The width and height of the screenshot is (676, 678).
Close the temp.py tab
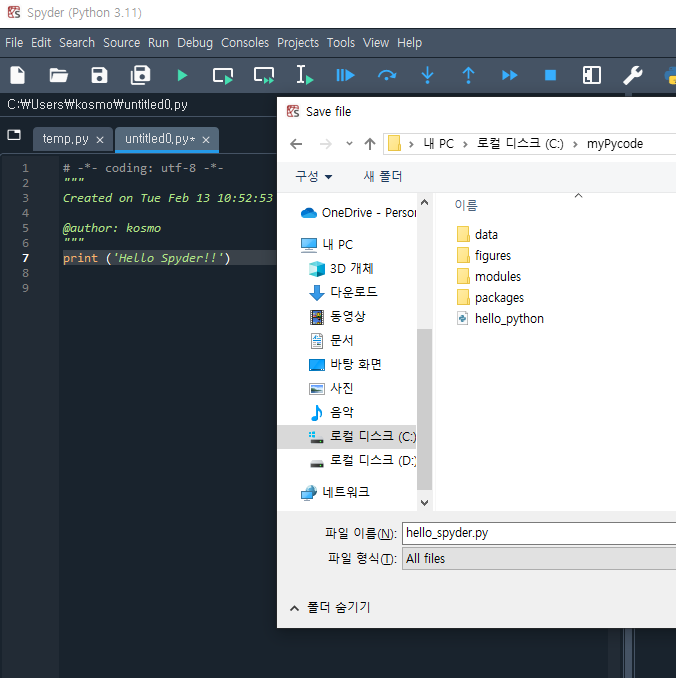(100, 140)
